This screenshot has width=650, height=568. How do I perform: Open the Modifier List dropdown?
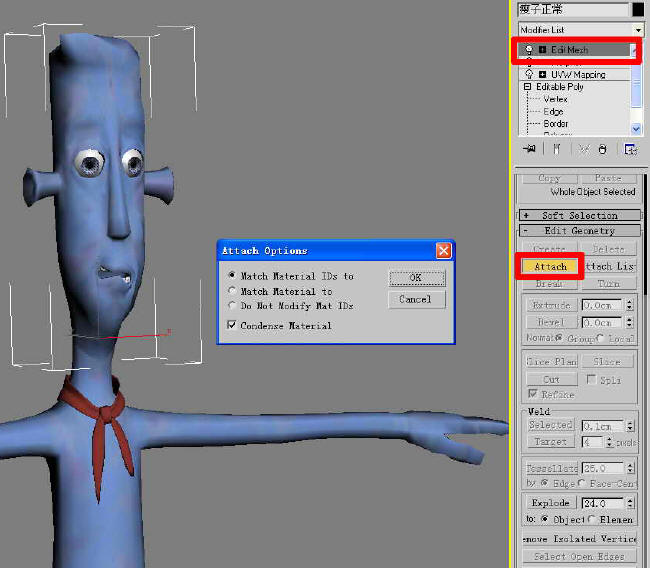coord(638,30)
